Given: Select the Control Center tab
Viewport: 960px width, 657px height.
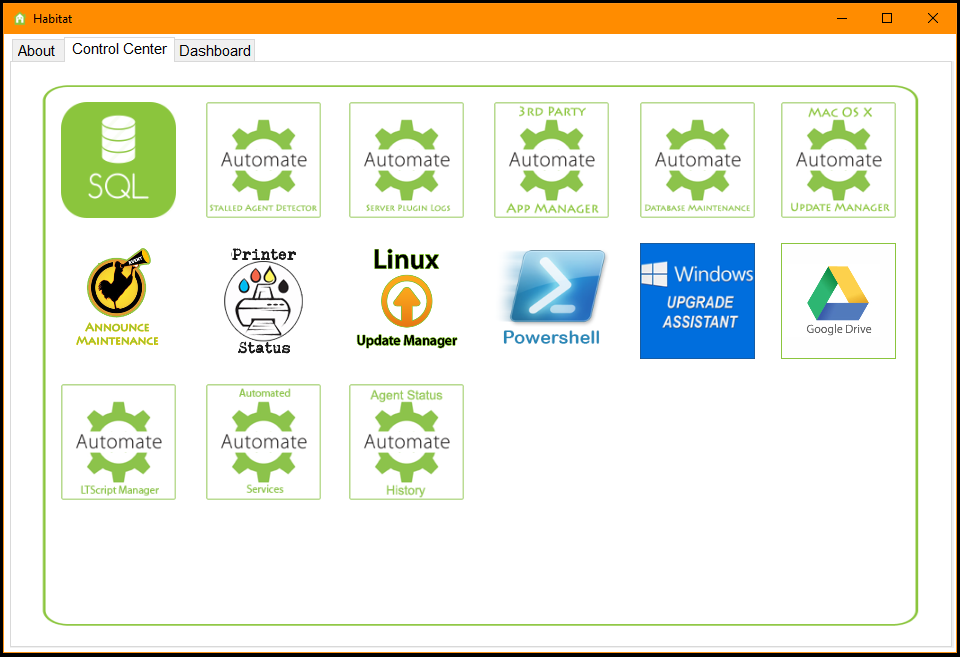Looking at the screenshot, I should 119,49.
